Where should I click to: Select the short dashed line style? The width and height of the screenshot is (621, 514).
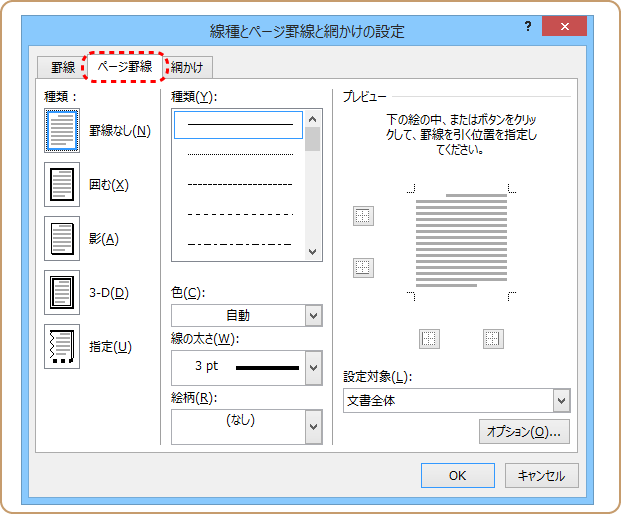click(x=240, y=185)
